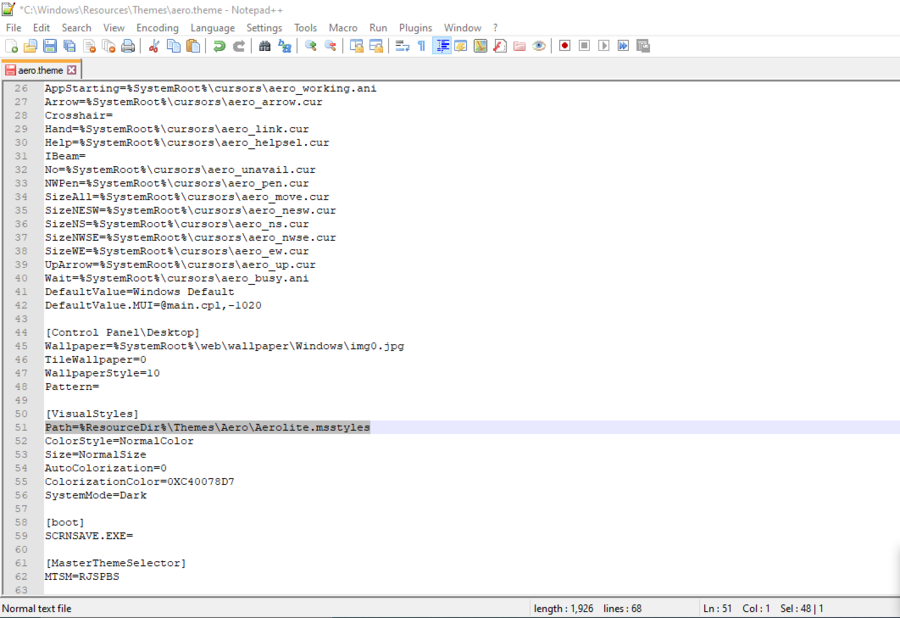Viewport: 900px width, 618px height.
Task: Open the Language menu
Action: 212,28
